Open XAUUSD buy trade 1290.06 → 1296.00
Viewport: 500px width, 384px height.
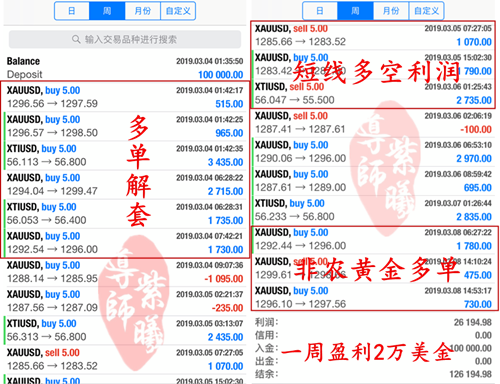coord(373,152)
